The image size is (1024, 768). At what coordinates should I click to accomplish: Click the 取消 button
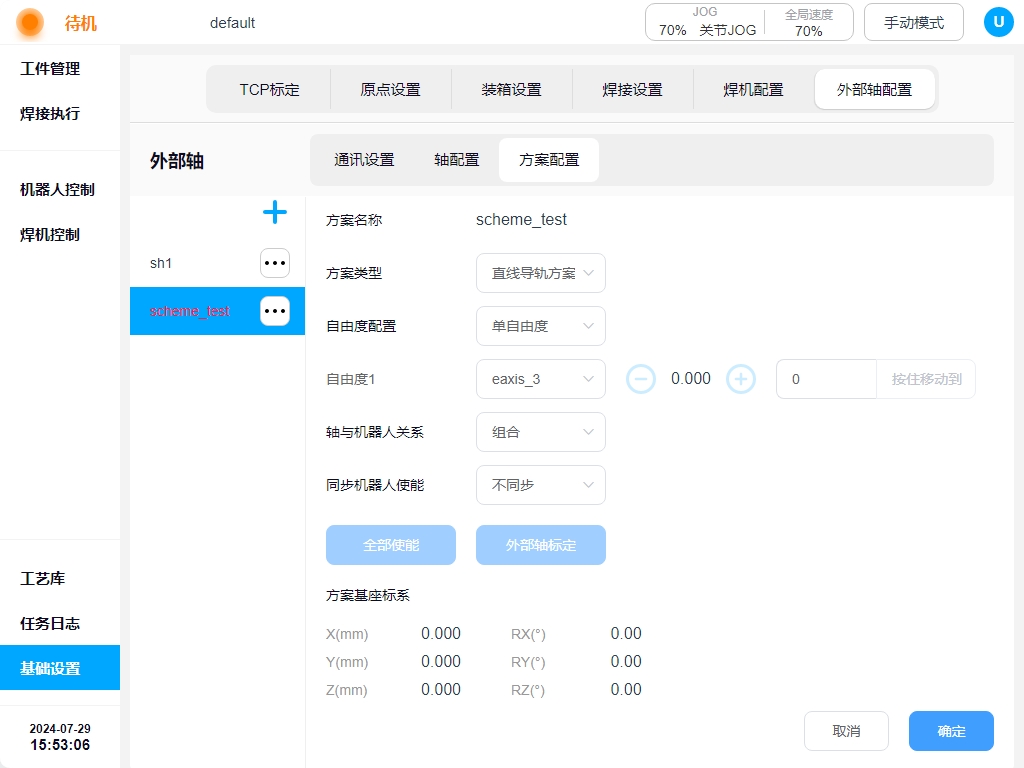846,731
